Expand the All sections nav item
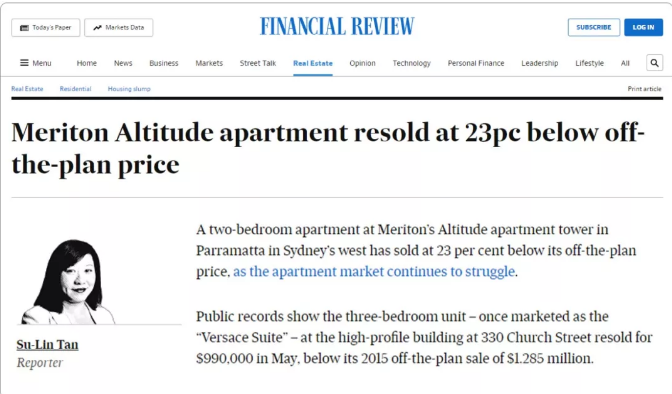 tap(625, 63)
